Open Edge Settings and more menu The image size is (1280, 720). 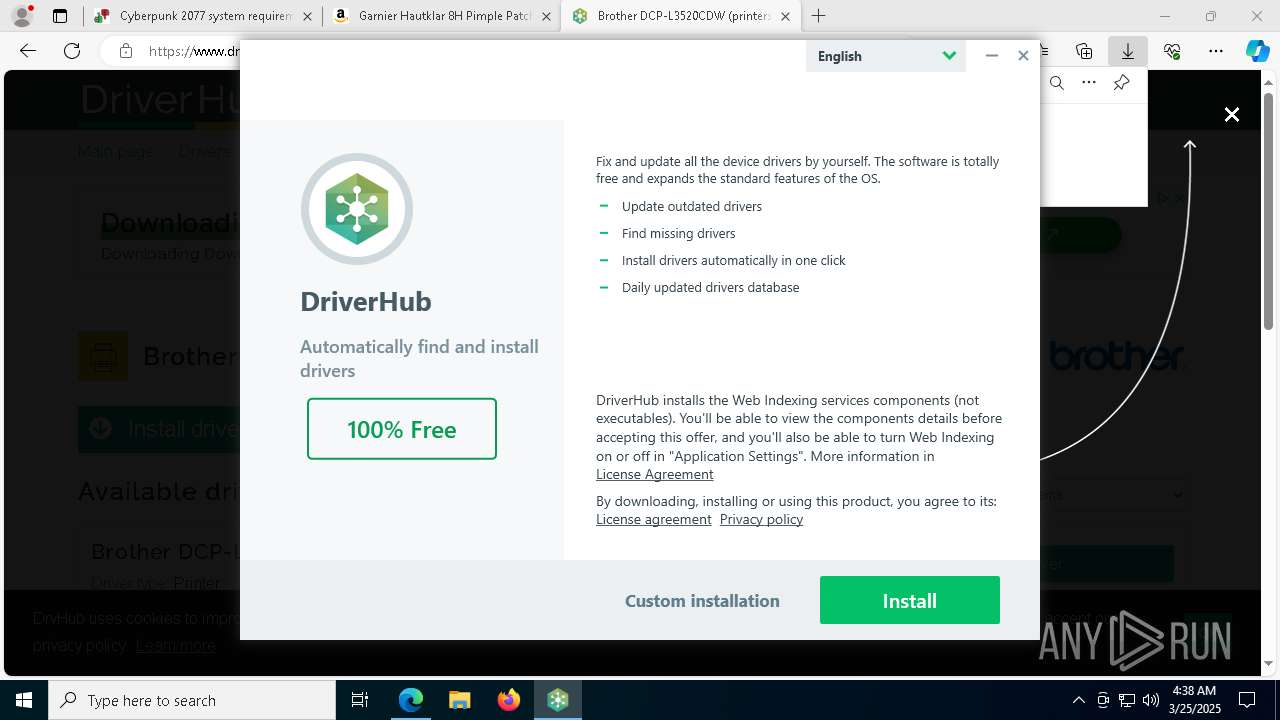click(1216, 51)
